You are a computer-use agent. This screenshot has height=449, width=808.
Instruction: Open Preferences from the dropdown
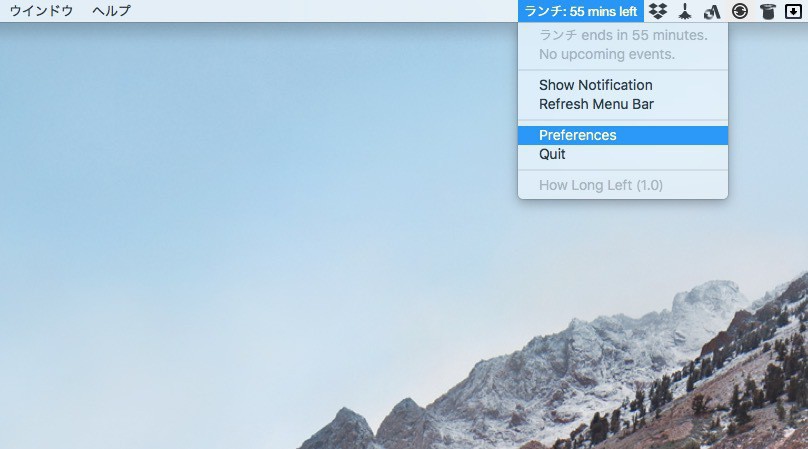coord(623,135)
